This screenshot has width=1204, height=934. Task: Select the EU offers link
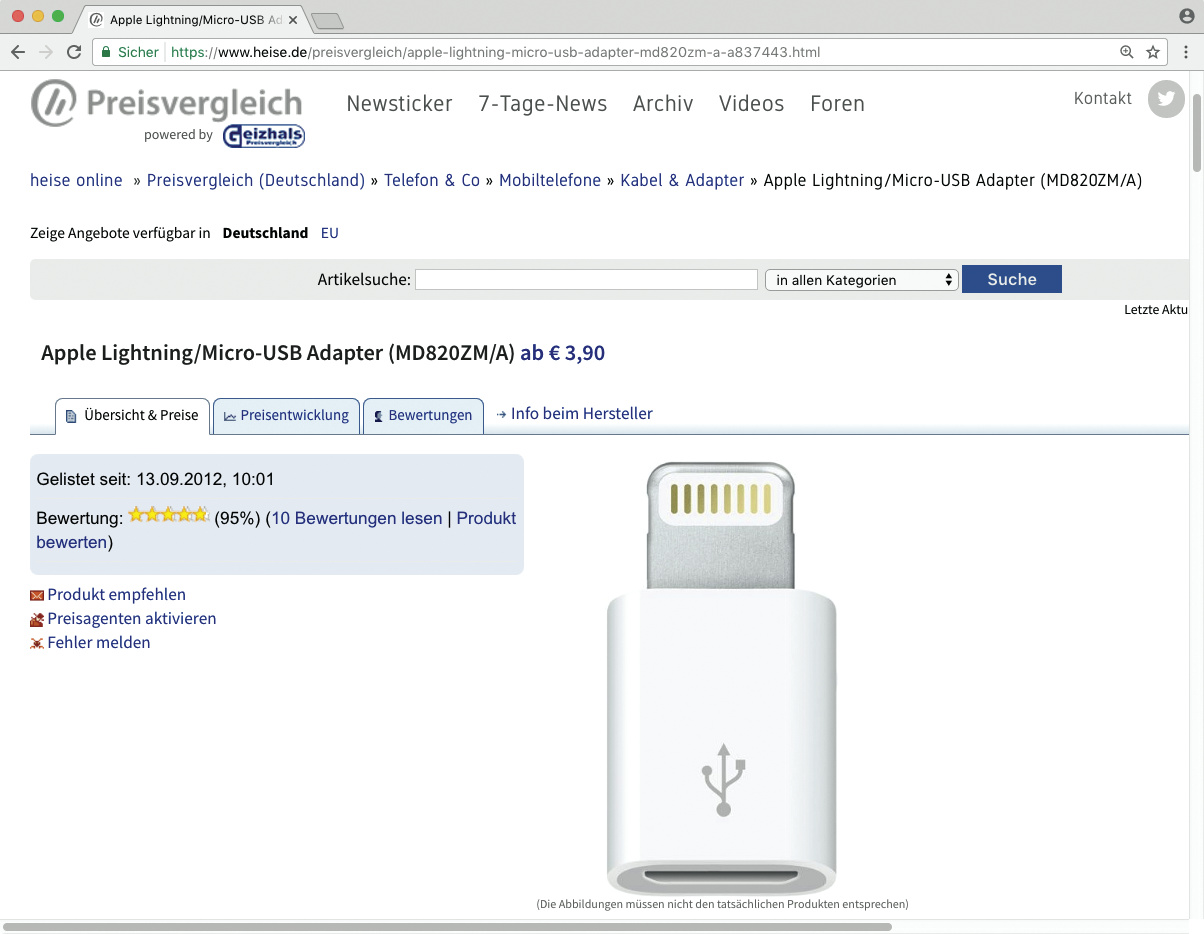(x=330, y=233)
